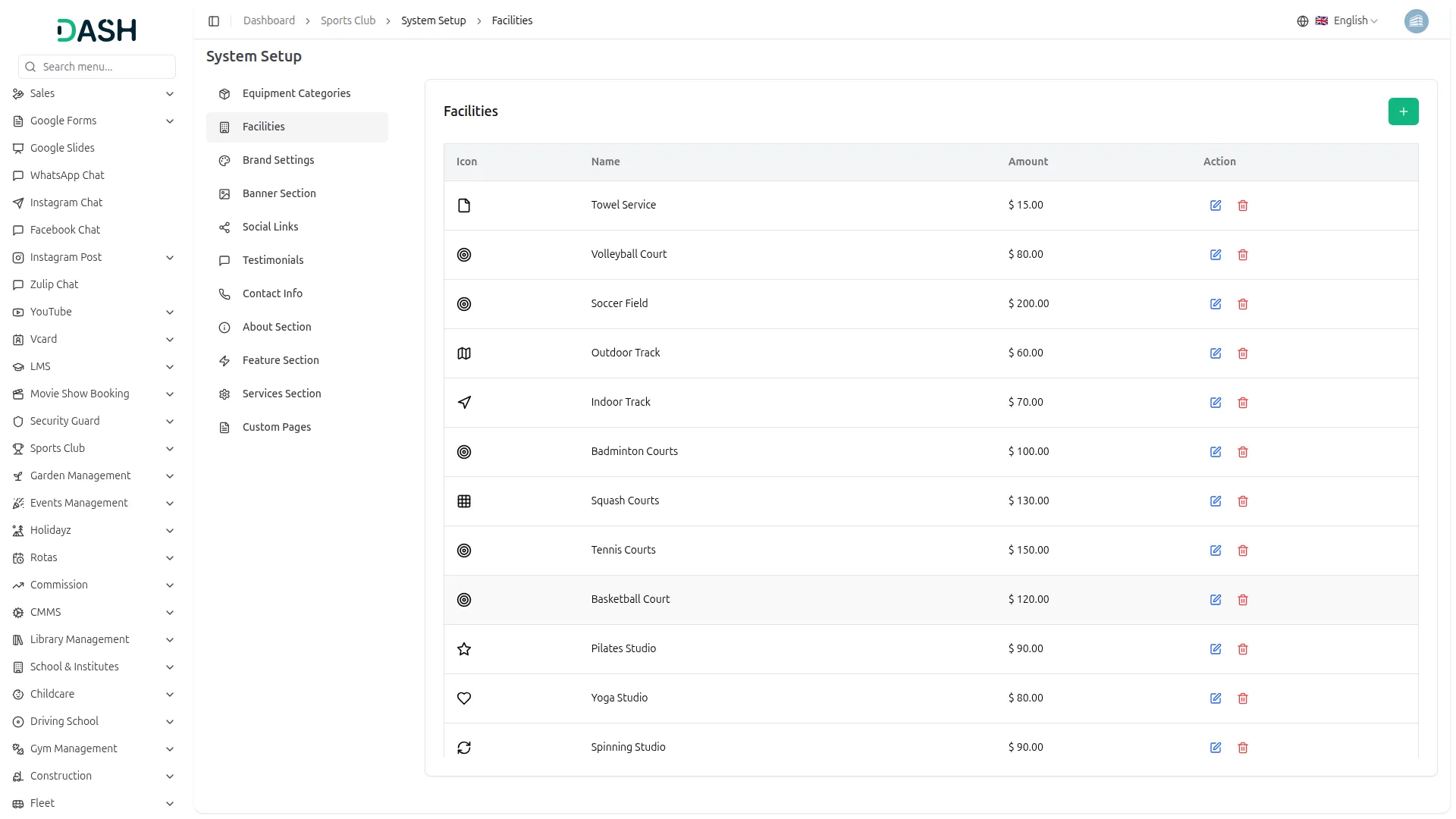The width and height of the screenshot is (1456, 819).
Task: Go to Dashboard breadcrumb link
Action: pyautogui.click(x=268, y=20)
